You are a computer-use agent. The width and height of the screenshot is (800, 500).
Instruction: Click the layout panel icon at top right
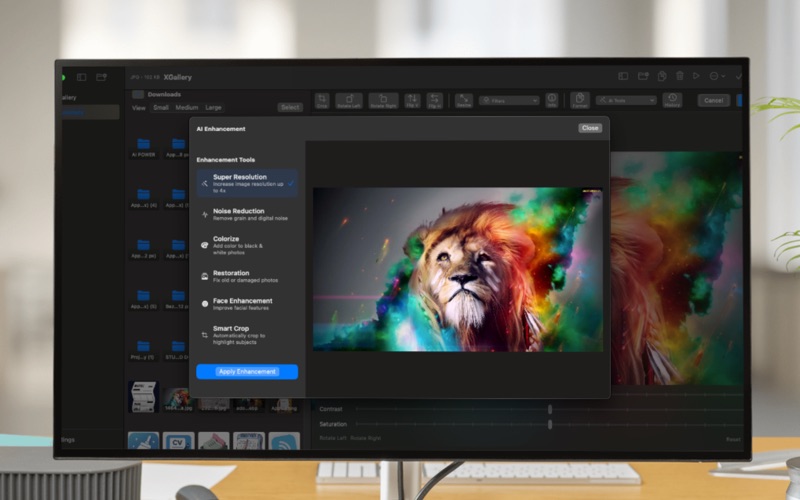coord(623,76)
